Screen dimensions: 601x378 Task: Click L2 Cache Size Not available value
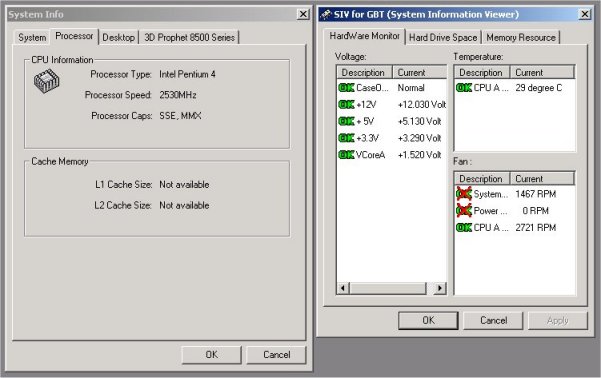pos(184,205)
